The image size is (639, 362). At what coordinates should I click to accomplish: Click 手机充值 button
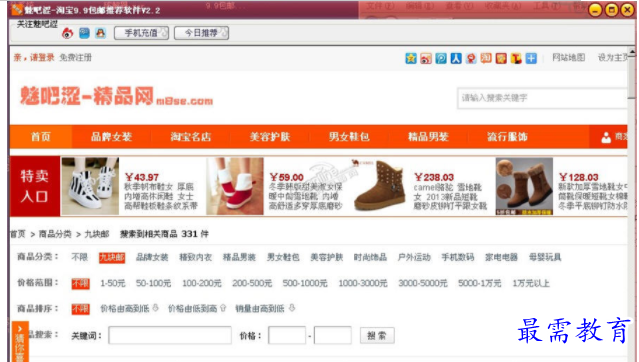click(141, 33)
